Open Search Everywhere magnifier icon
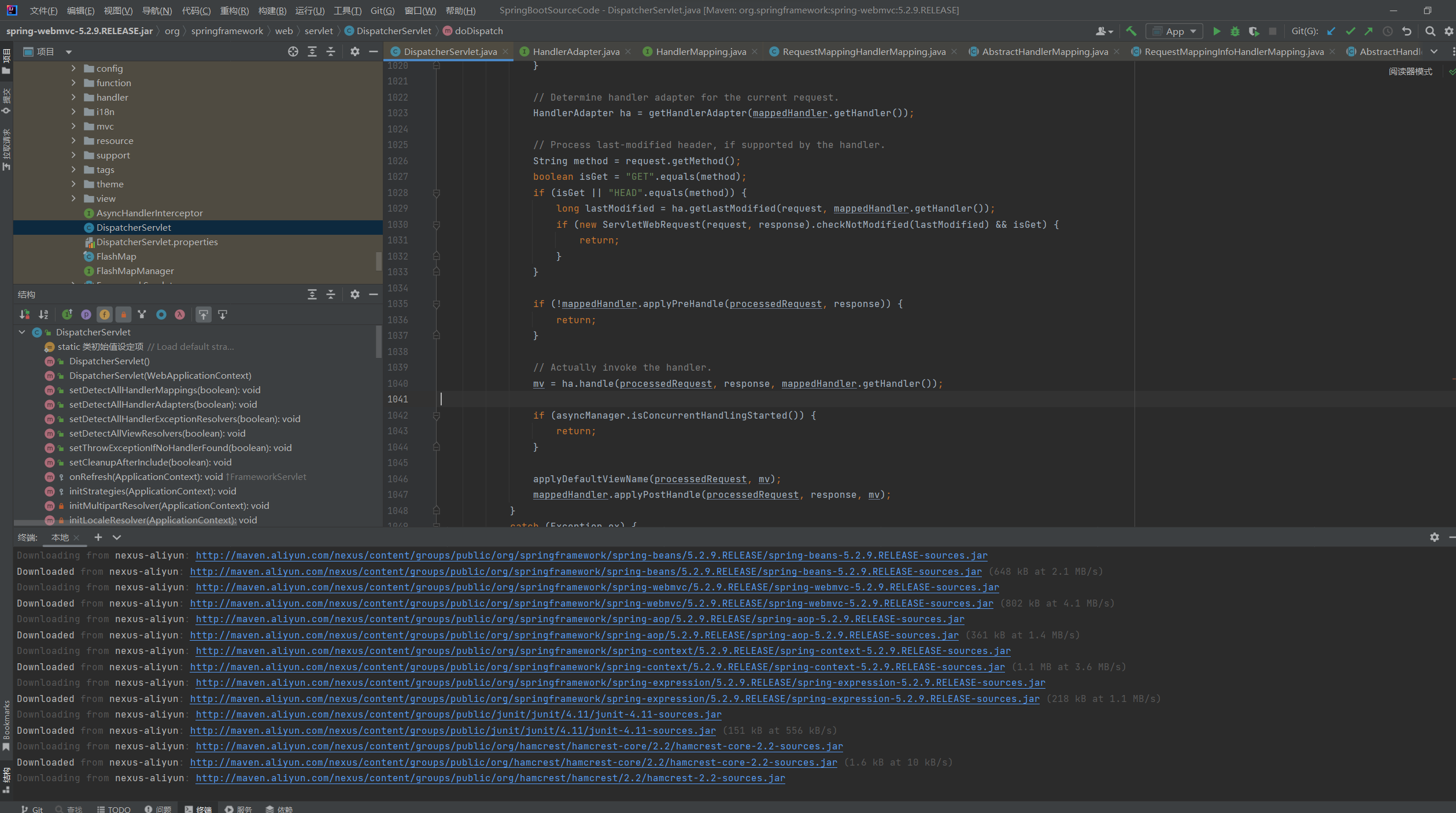Image resolution: width=1456 pixels, height=813 pixels. 1430,31
